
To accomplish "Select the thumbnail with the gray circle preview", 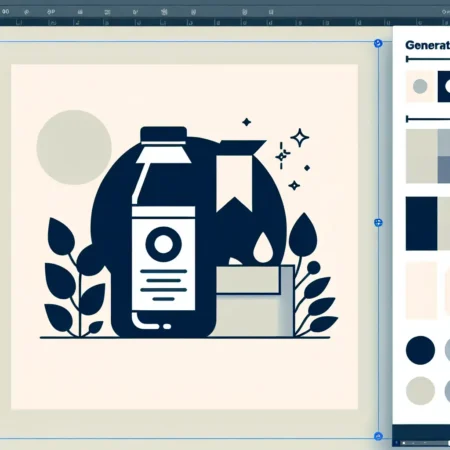I will pyautogui.click(x=420, y=86).
